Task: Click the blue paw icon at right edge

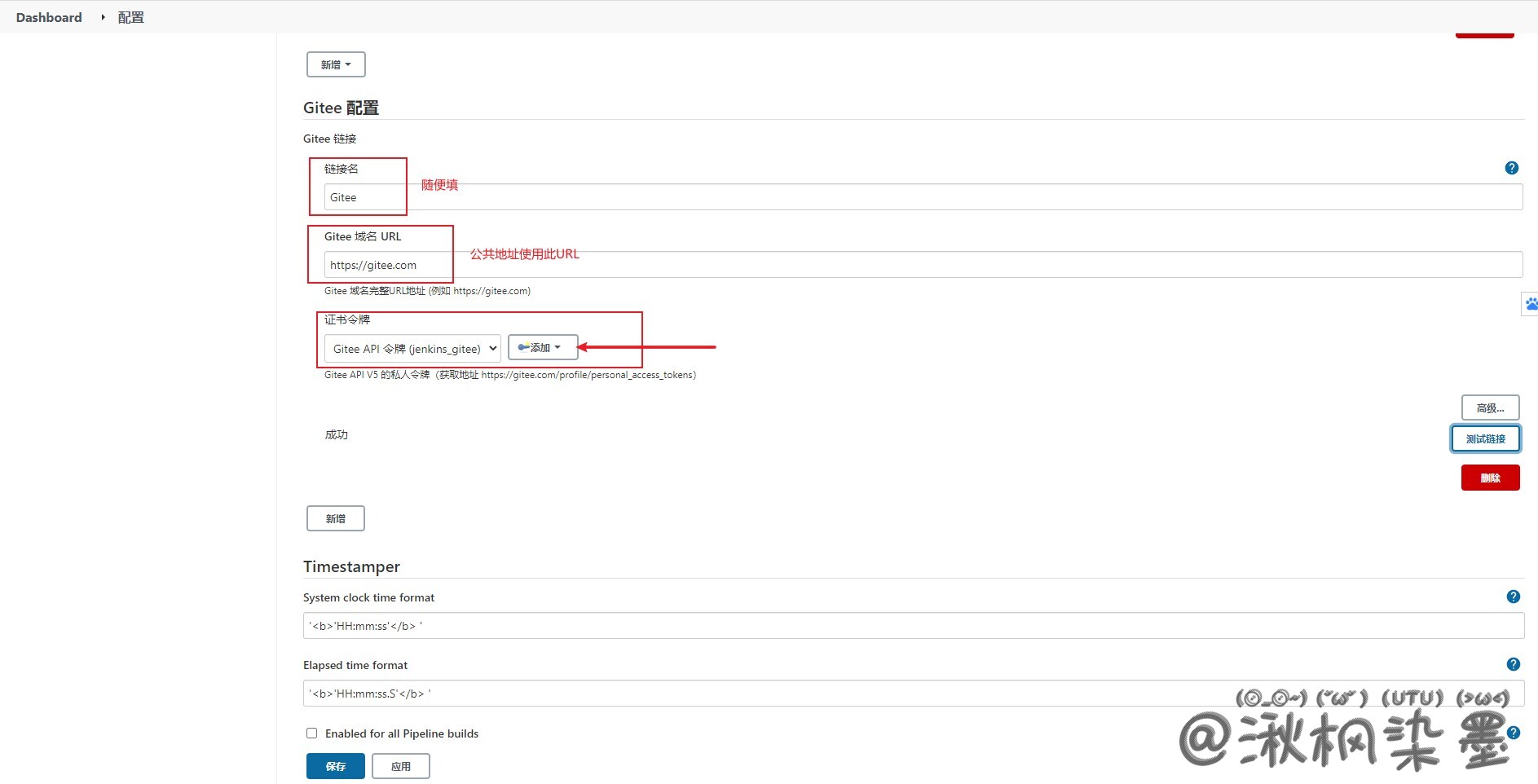Action: click(1530, 304)
